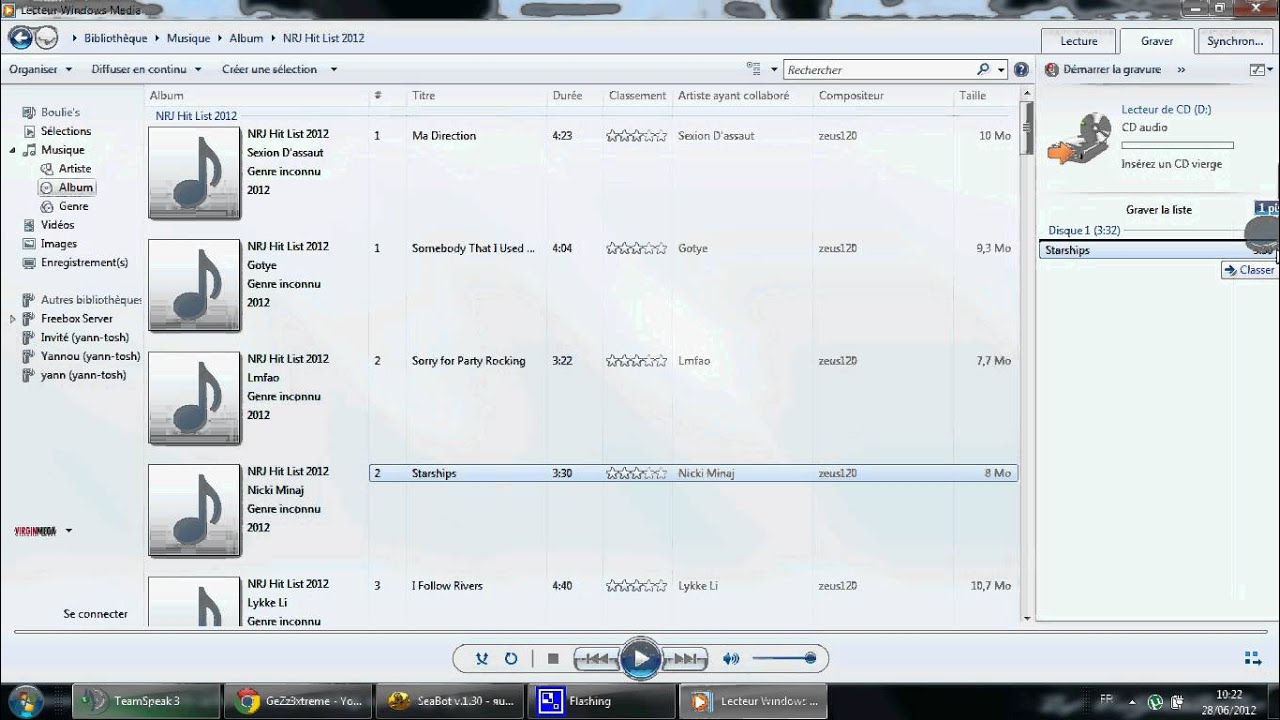The image size is (1280, 720).
Task: Click the CD burner drive icon
Action: [x=1080, y=139]
